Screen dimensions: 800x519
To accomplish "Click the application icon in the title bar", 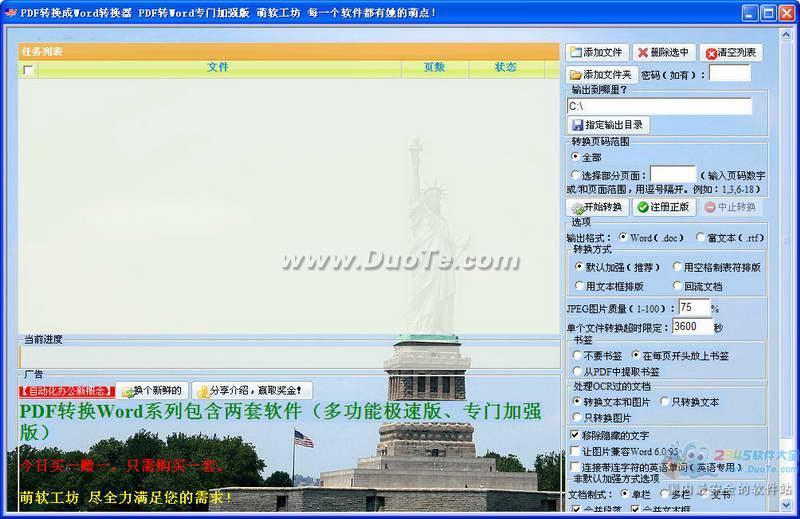I will pyautogui.click(x=10, y=12).
